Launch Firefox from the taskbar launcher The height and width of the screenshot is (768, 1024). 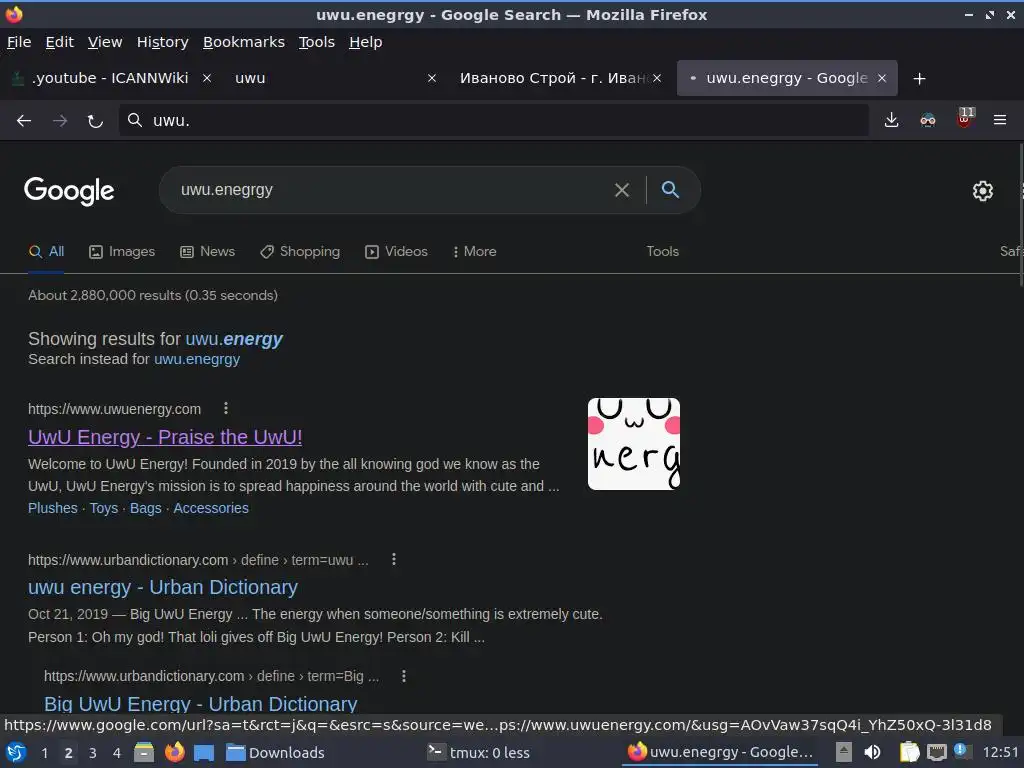click(174, 752)
